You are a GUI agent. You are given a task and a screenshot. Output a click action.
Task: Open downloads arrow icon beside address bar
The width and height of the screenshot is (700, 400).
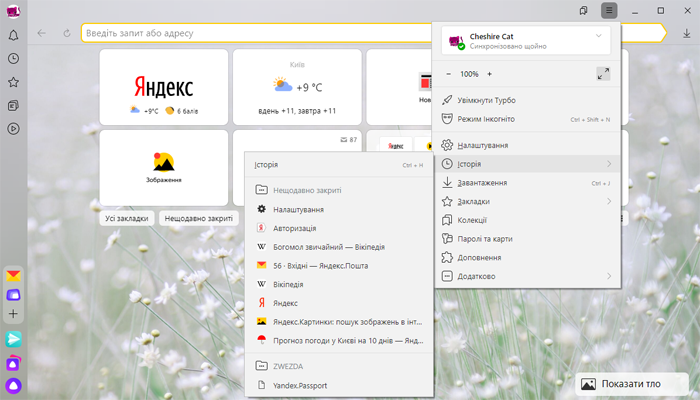pyautogui.click(x=687, y=33)
